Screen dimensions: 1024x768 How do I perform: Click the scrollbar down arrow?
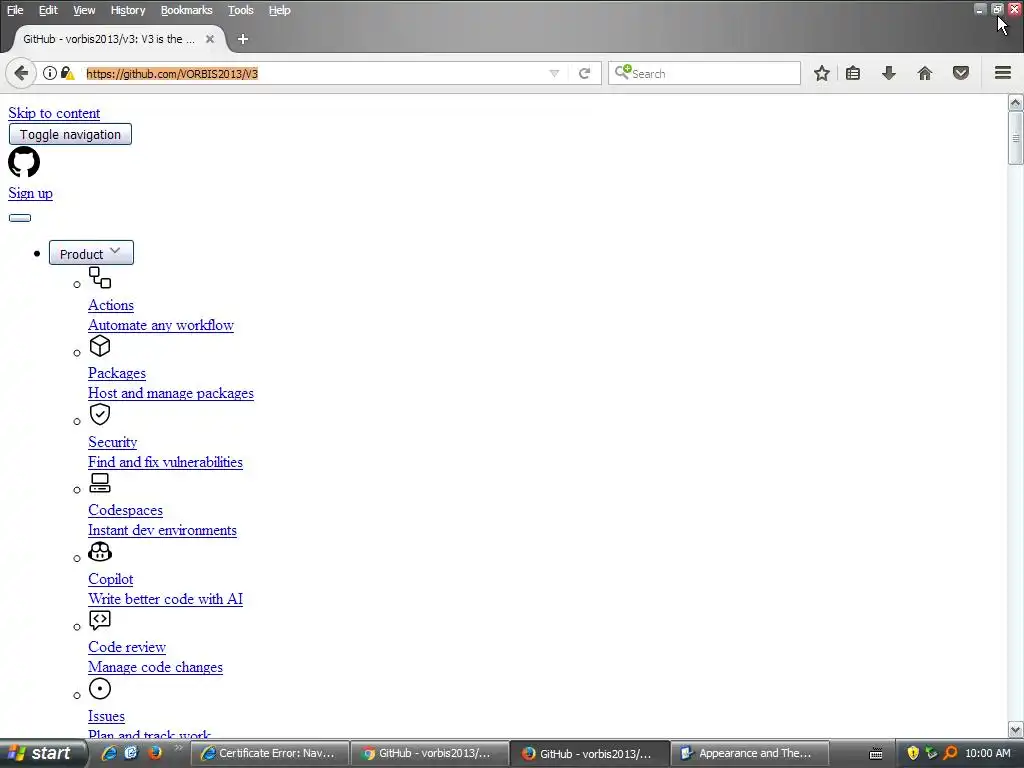click(x=1015, y=730)
